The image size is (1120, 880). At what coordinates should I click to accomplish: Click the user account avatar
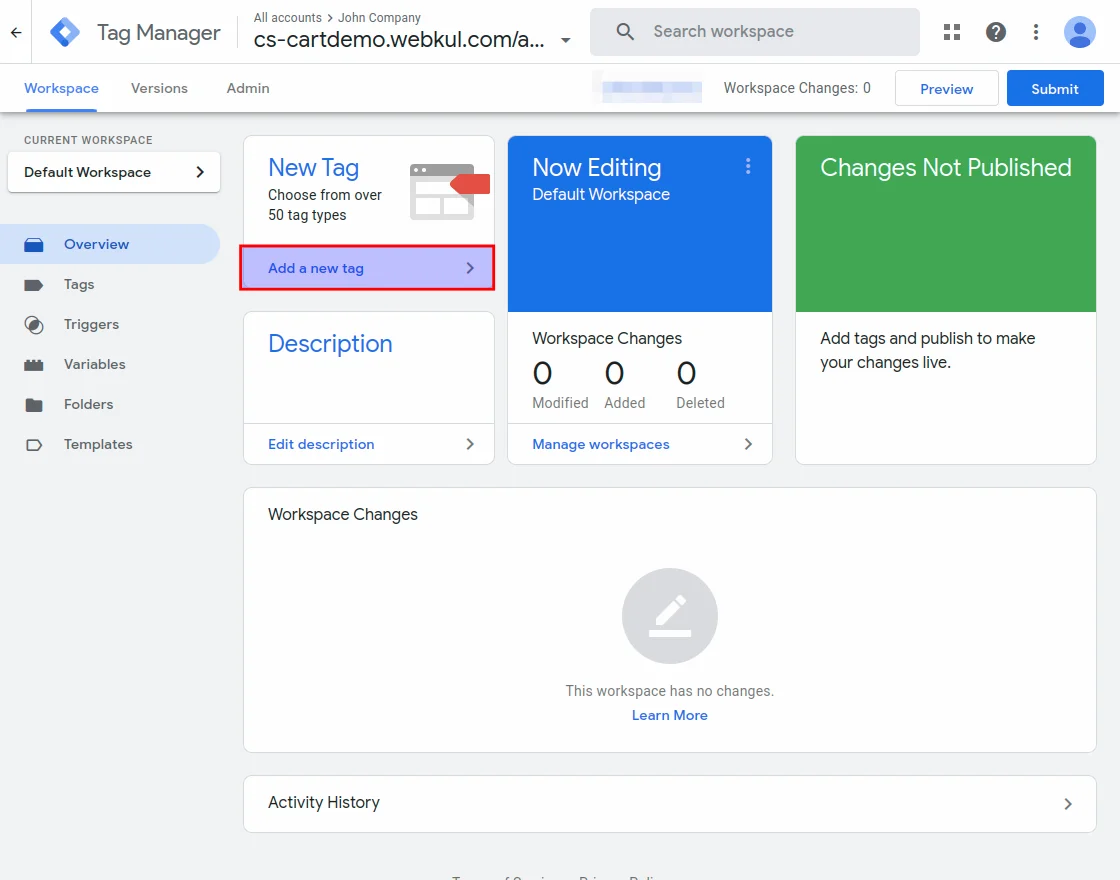pyautogui.click(x=1080, y=32)
